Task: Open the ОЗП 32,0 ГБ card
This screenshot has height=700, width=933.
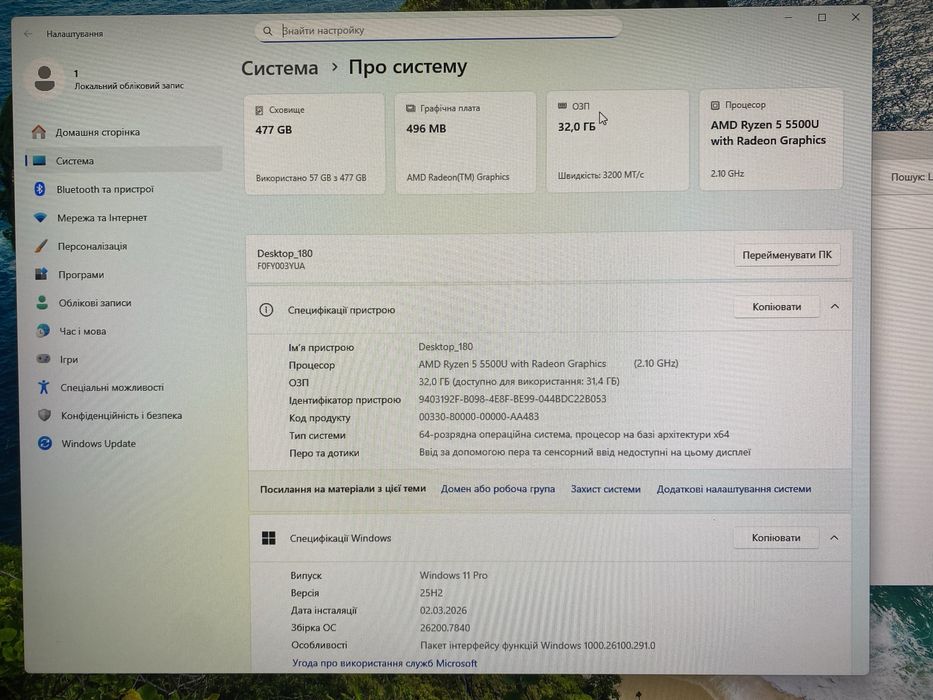Action: coord(618,141)
